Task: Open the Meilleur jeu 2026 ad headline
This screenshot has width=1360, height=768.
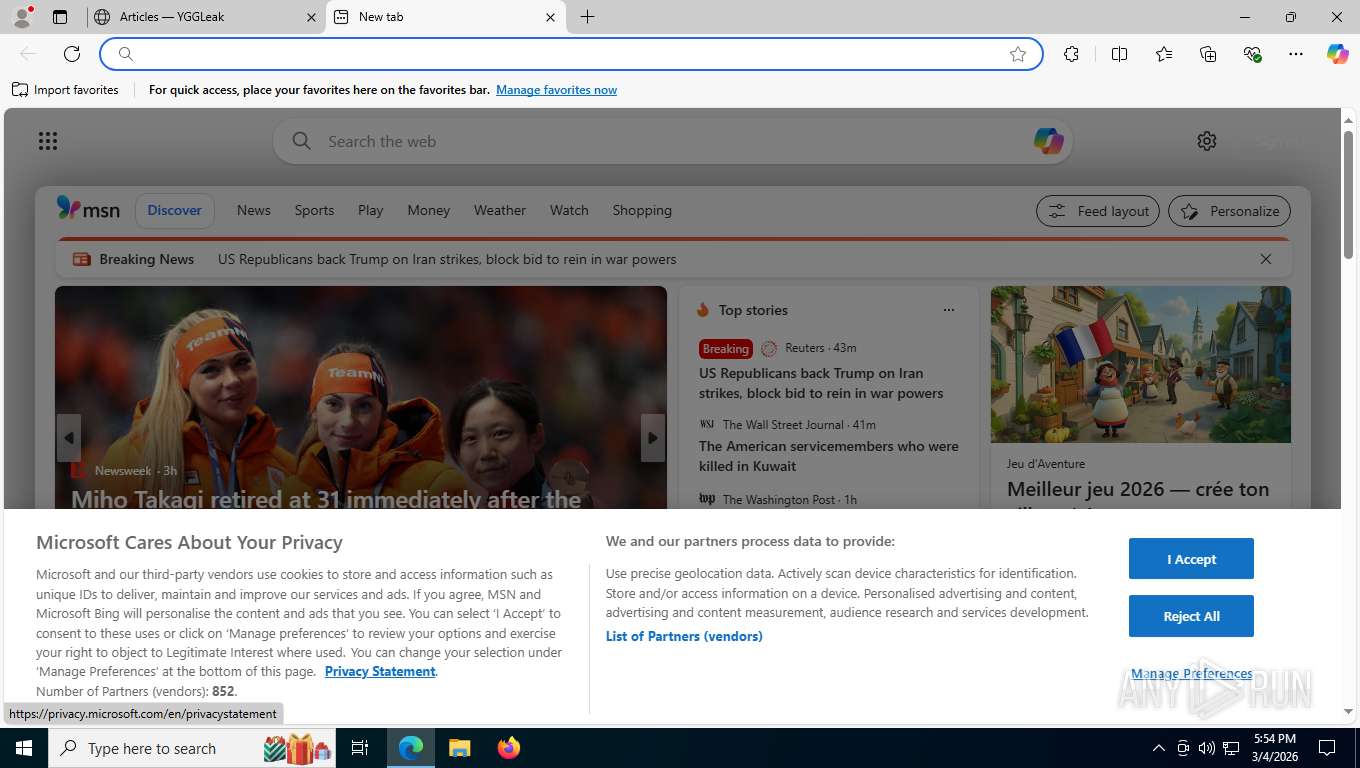Action: click(1138, 490)
